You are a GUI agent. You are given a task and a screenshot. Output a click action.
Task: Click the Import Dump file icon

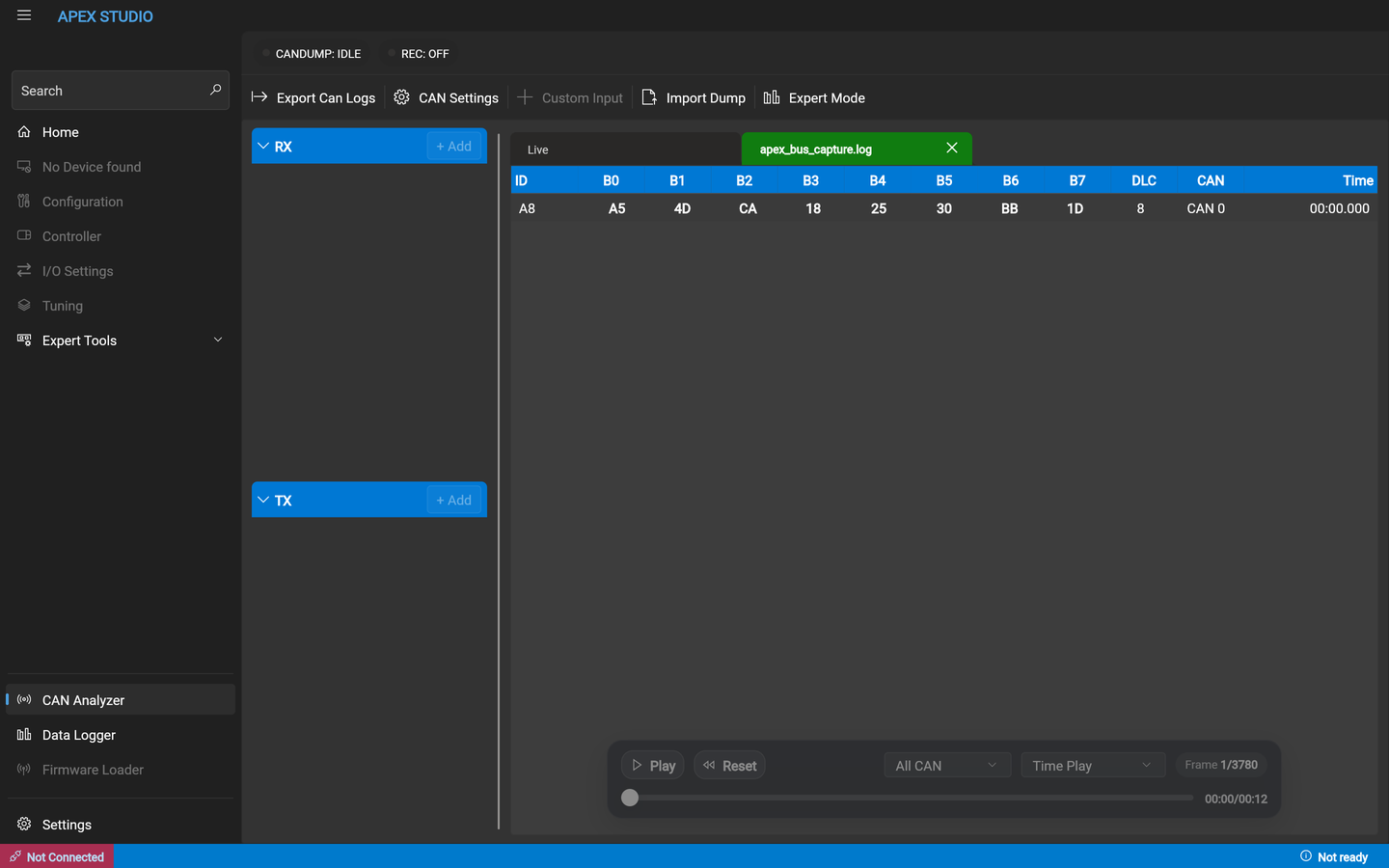tap(649, 97)
